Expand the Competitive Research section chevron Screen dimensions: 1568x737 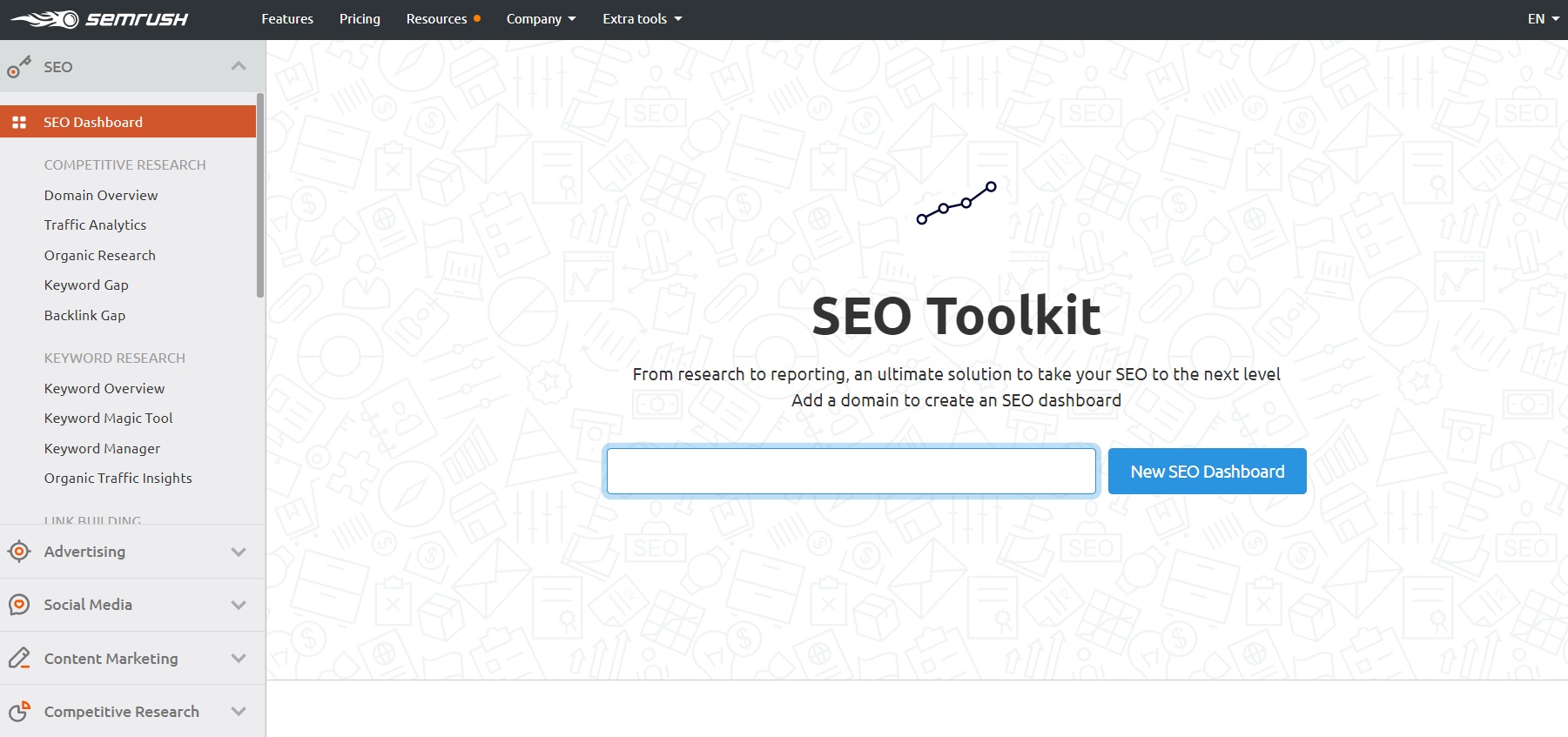239,711
